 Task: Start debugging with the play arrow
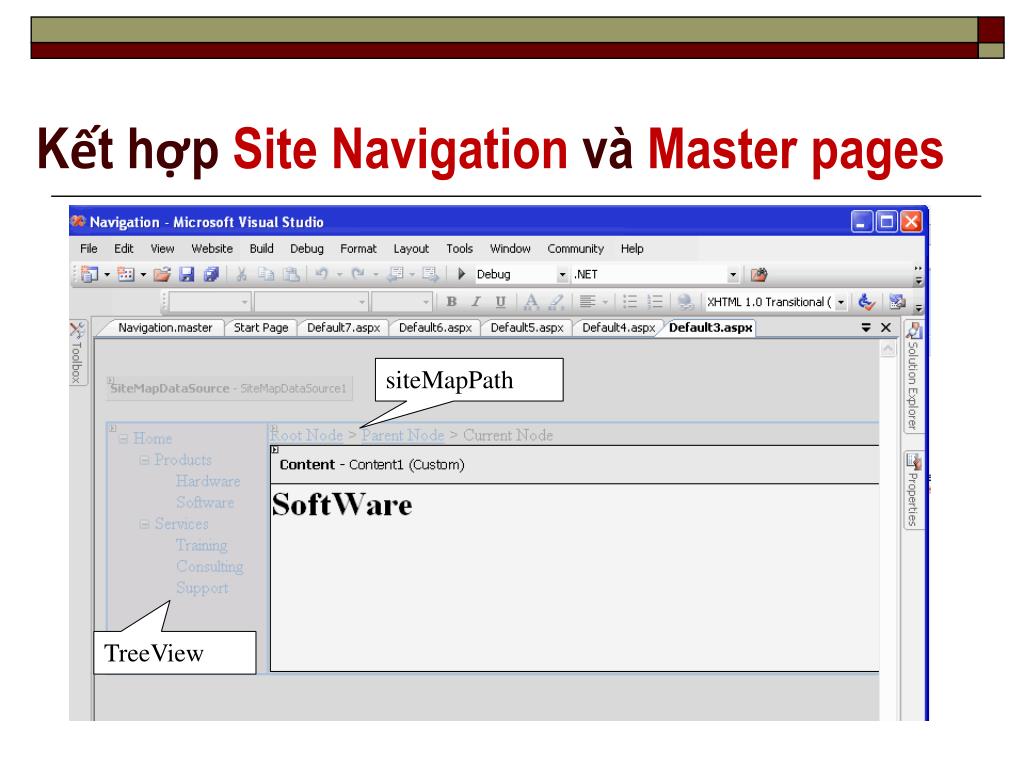click(x=461, y=274)
